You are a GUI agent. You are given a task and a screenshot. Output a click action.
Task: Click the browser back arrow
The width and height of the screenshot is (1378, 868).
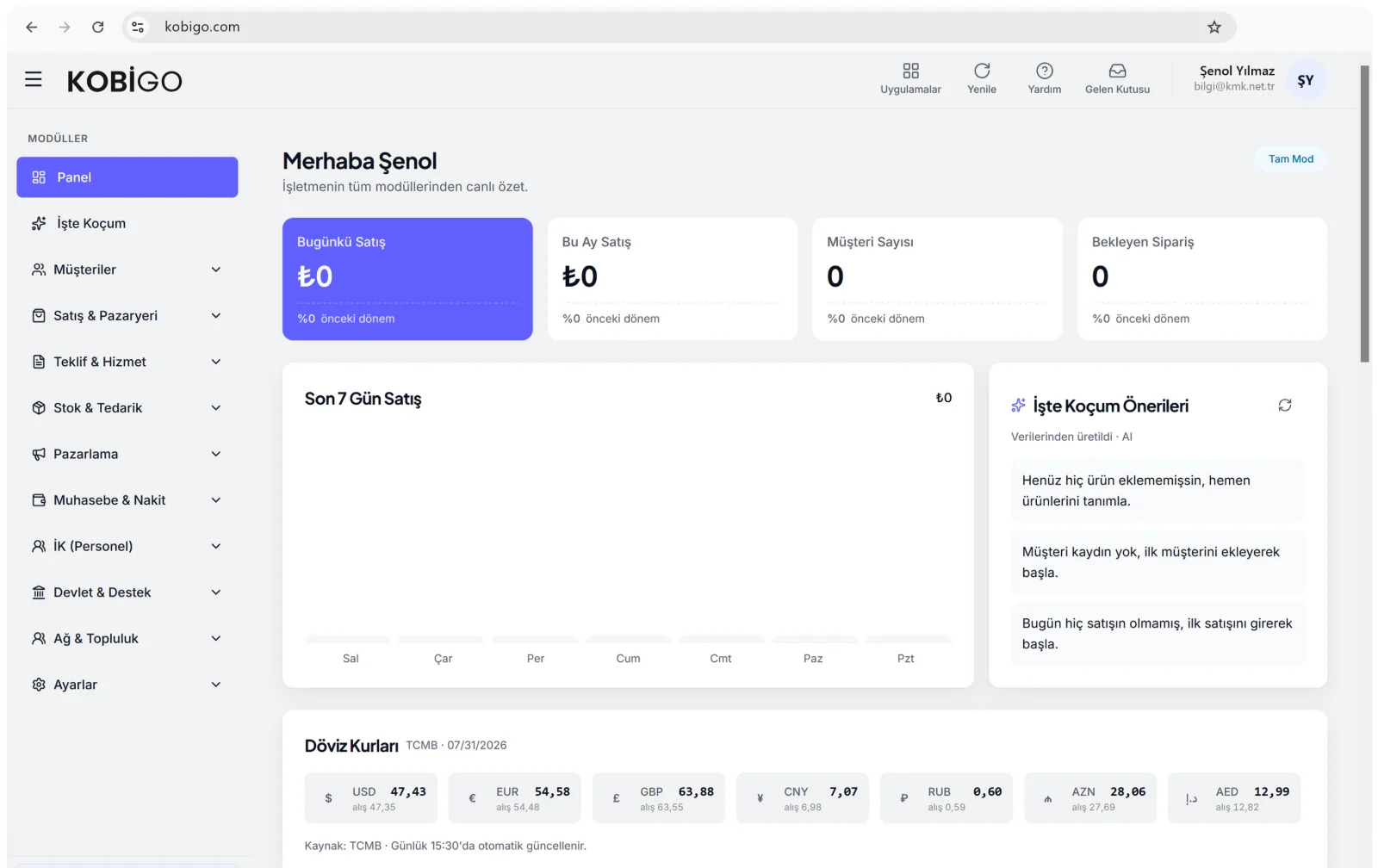[x=32, y=28]
